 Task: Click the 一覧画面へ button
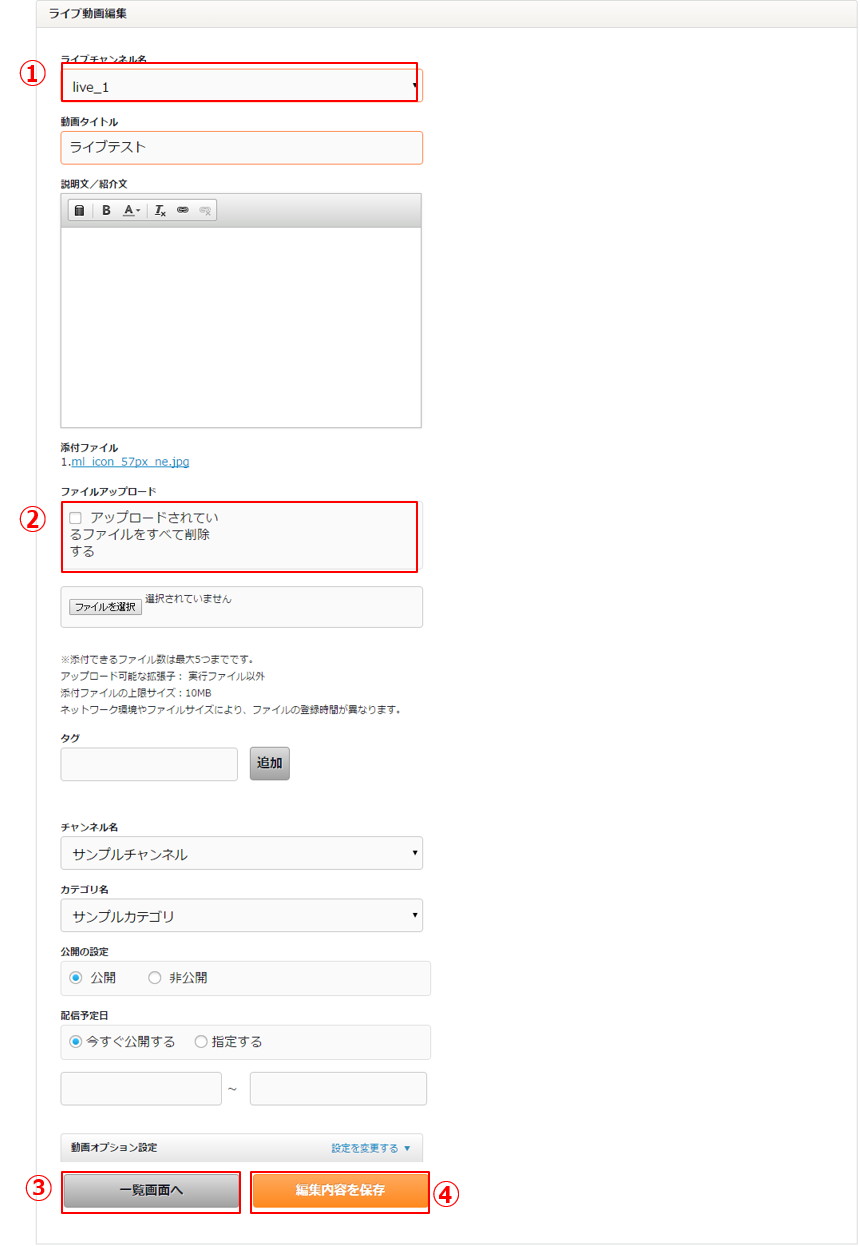pos(151,1191)
